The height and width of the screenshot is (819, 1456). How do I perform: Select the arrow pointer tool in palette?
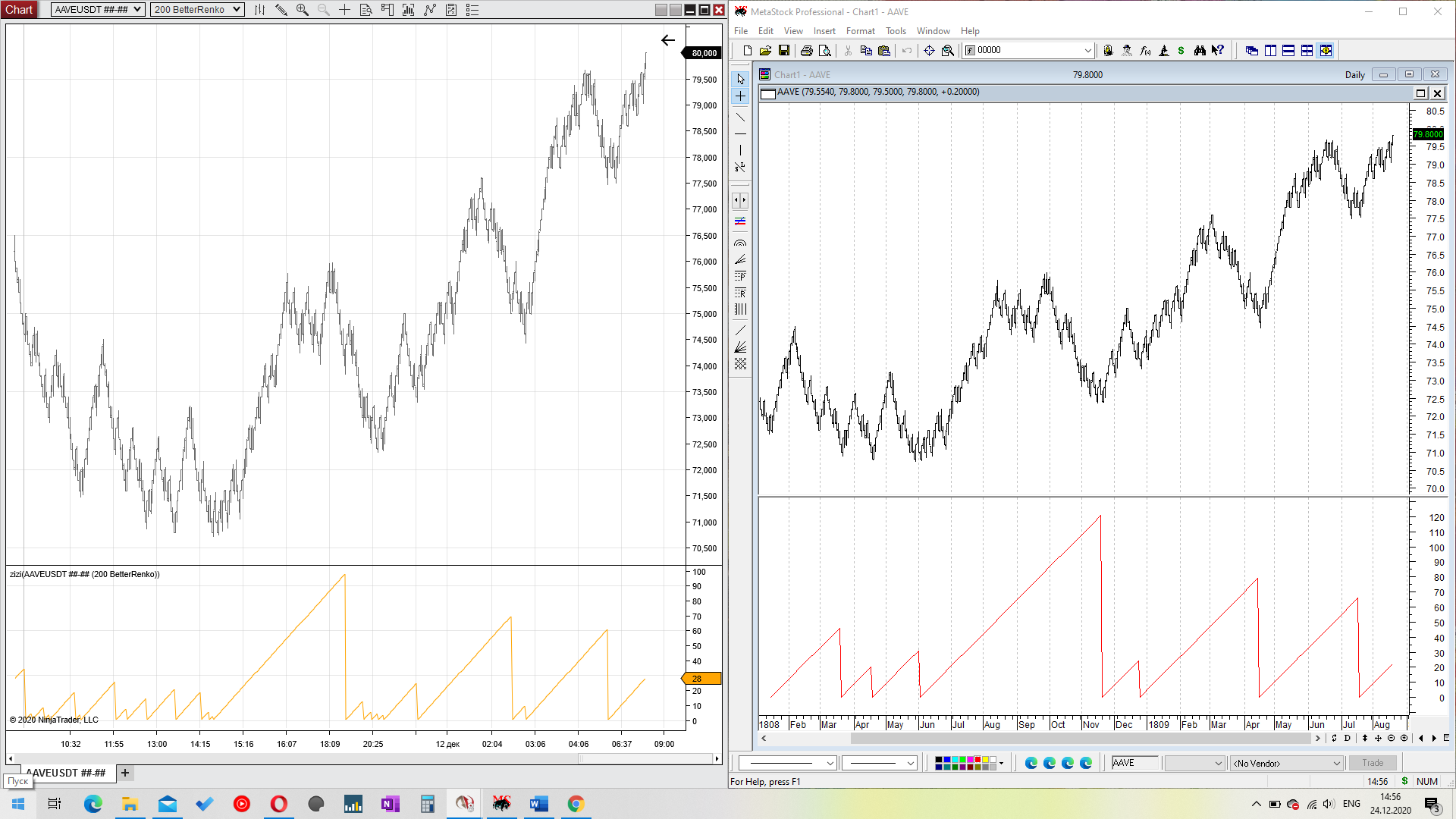pyautogui.click(x=740, y=79)
